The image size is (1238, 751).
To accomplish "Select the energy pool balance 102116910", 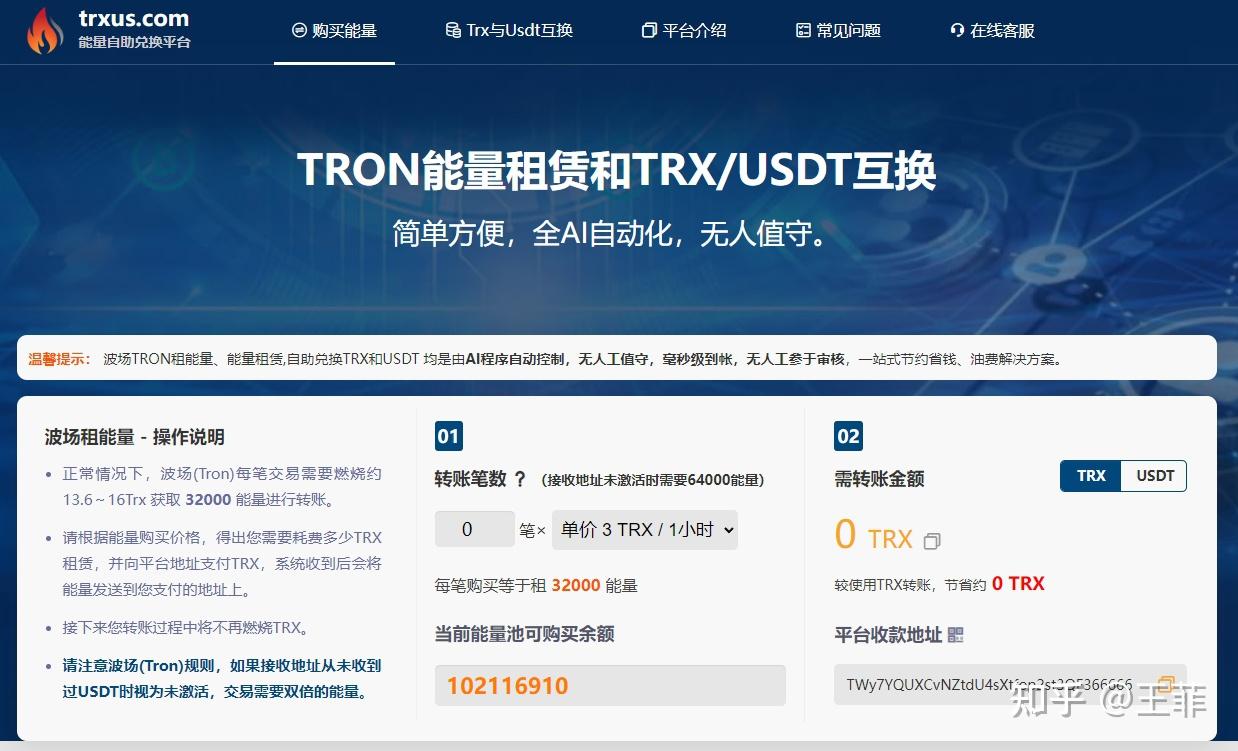I will tap(610, 684).
